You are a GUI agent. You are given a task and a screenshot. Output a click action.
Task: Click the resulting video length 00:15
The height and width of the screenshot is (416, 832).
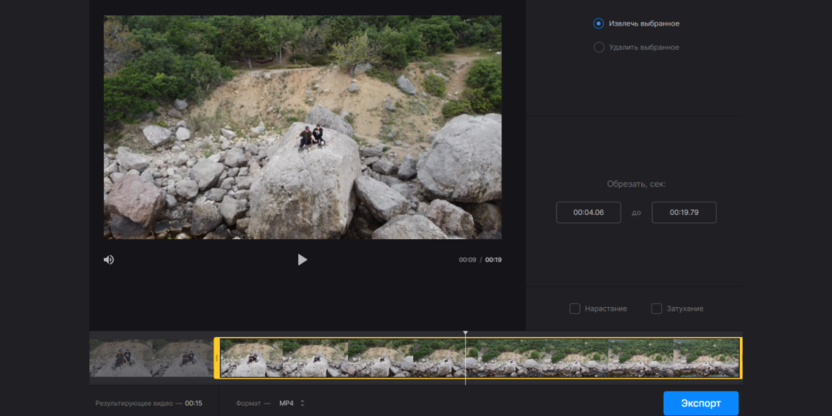pos(193,403)
